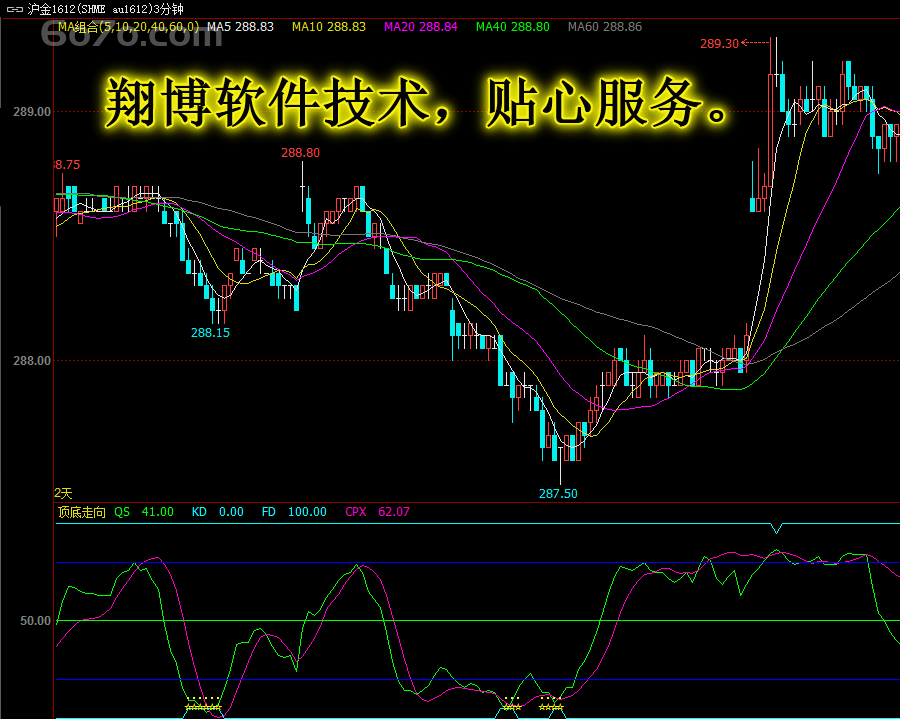Click the 50.00 indicator axis label
The width and height of the screenshot is (900, 719).
pos(36,621)
